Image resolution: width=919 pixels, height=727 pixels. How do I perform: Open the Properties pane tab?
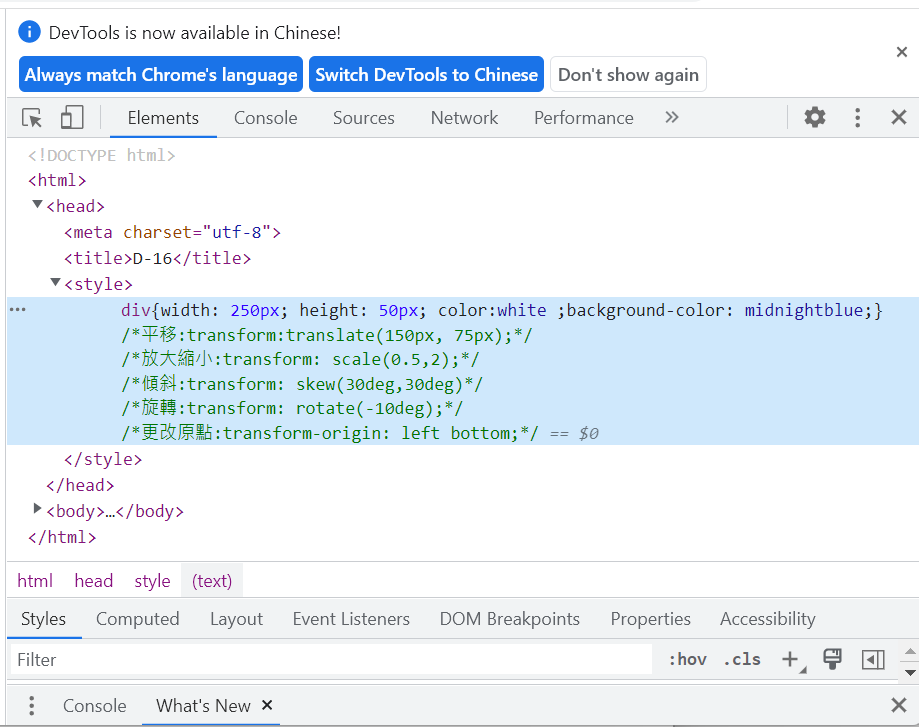pos(651,619)
